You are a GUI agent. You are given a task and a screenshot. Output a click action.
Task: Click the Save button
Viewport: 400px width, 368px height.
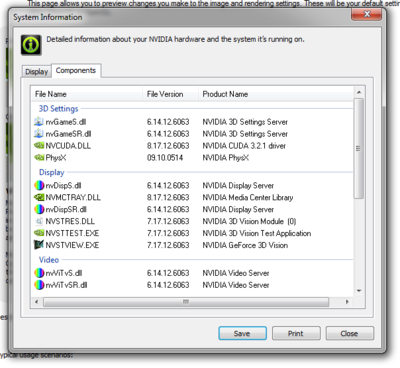(x=242, y=333)
